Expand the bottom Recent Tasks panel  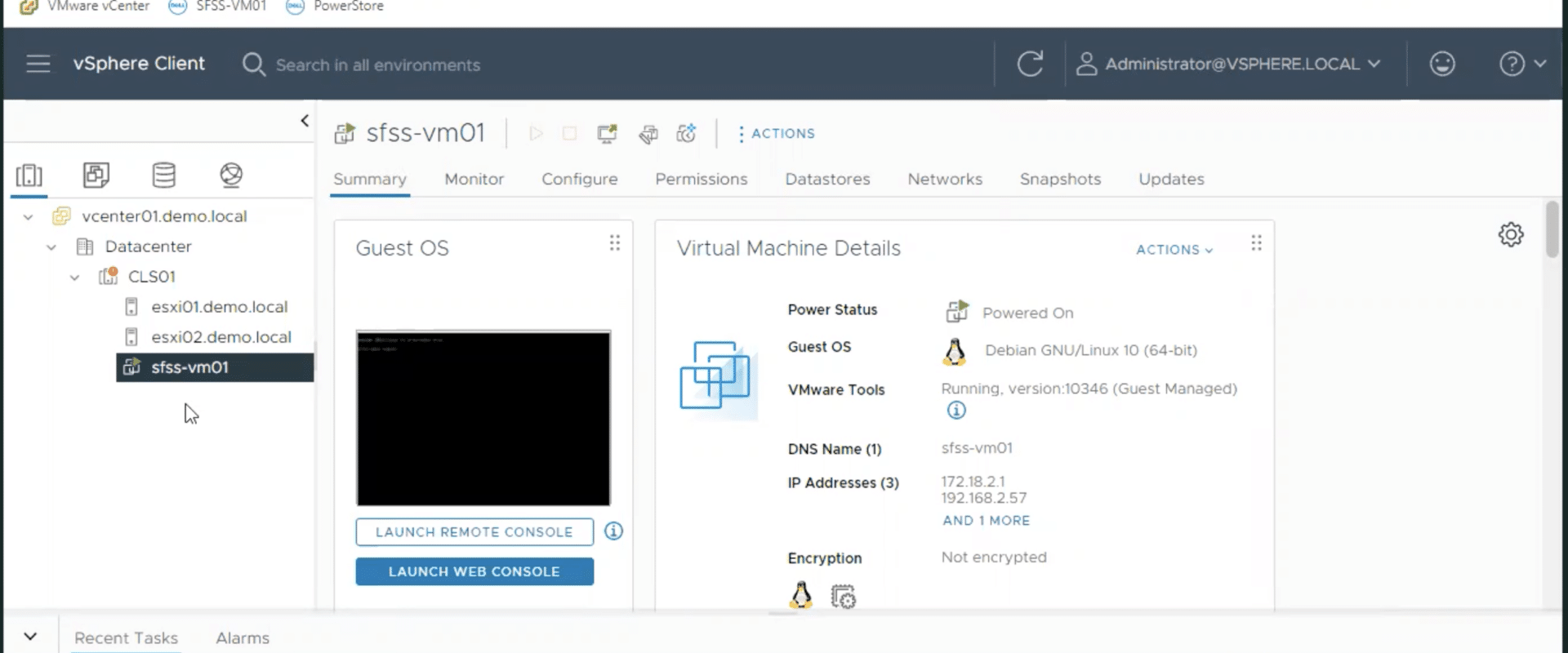click(30, 637)
